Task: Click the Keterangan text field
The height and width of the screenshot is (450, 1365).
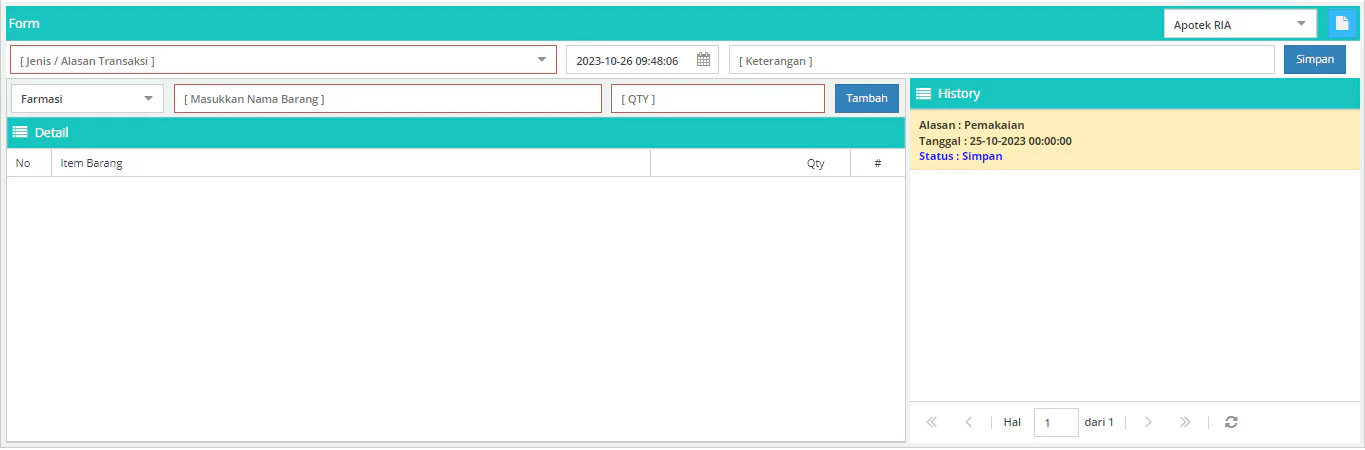Action: pyautogui.click(x=1001, y=60)
